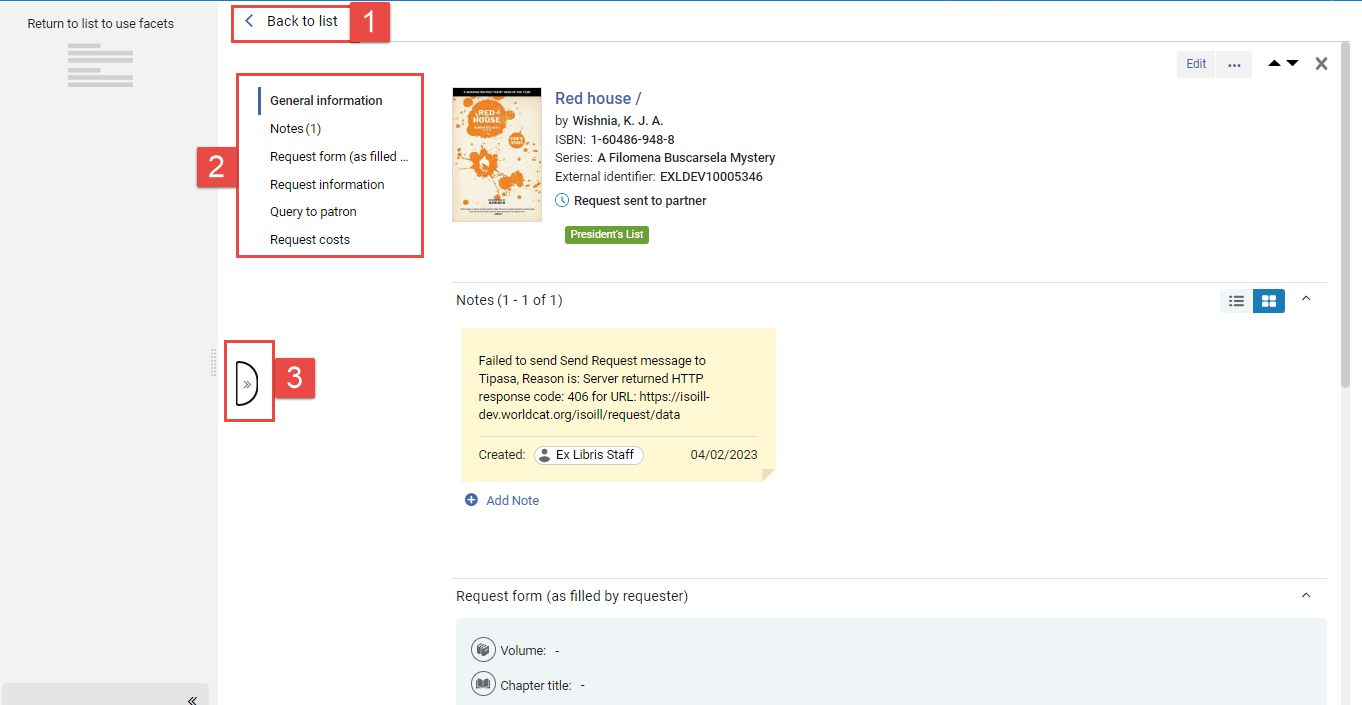Click the plus icon beside Add Note
Image resolution: width=1362 pixels, height=705 pixels.
point(471,500)
